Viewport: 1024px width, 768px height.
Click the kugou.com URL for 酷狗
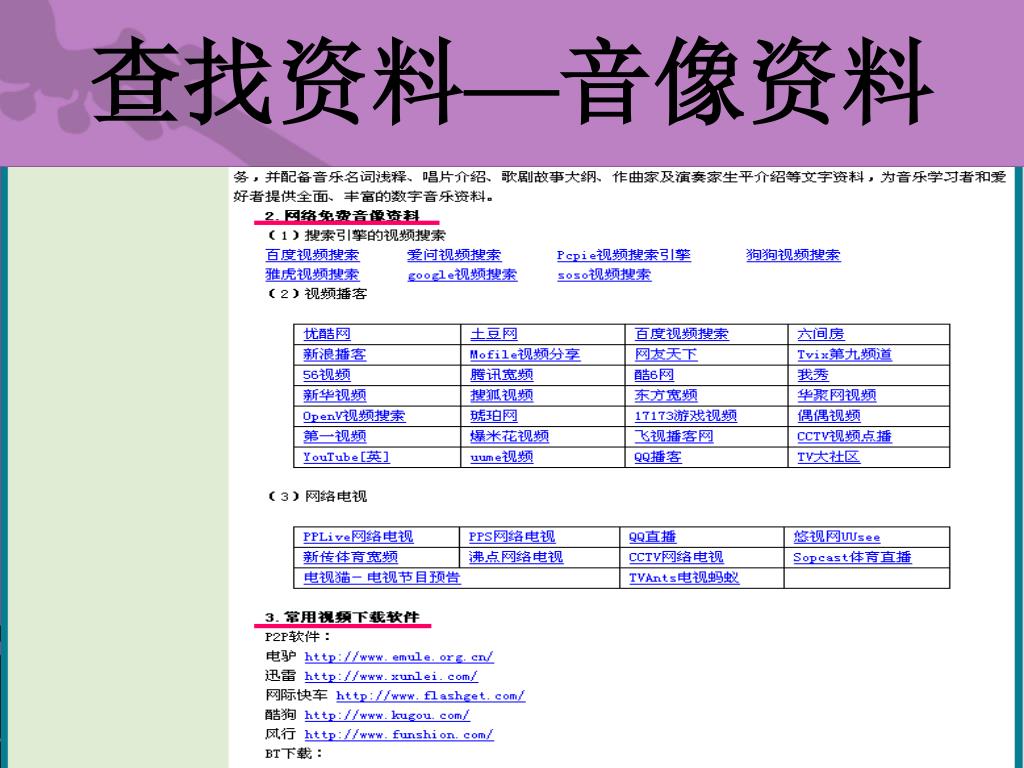[387, 715]
